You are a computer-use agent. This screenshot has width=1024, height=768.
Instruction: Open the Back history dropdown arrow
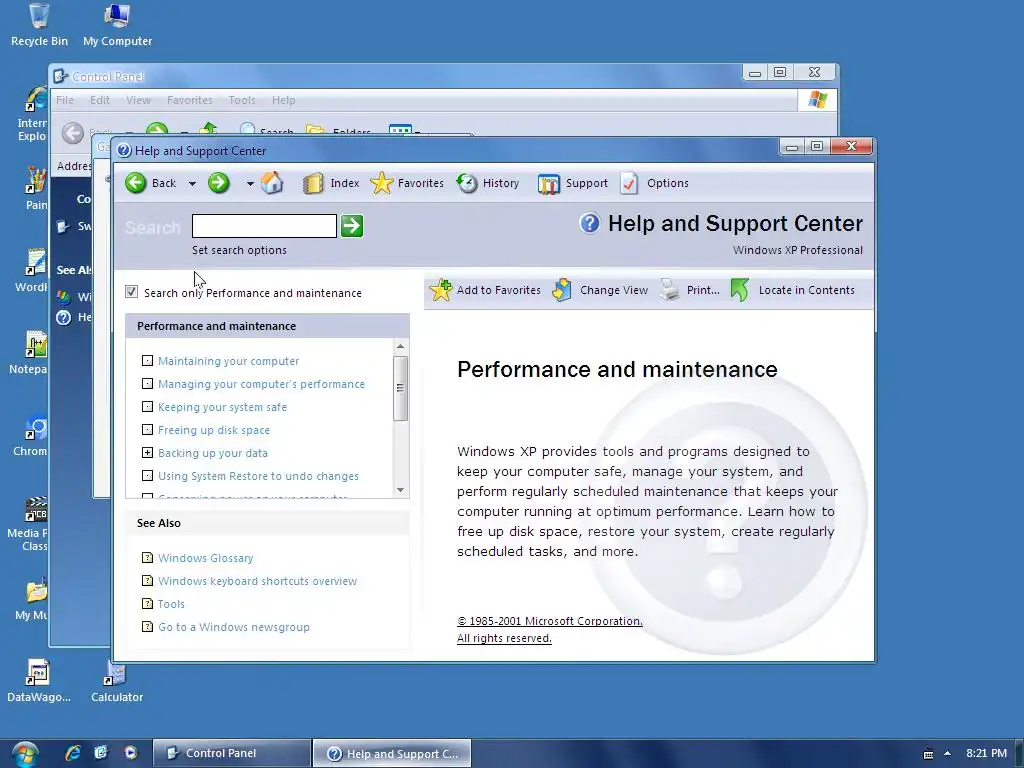coord(192,184)
